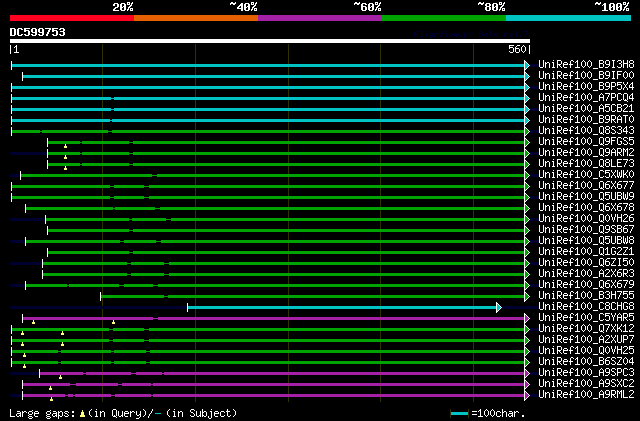This screenshot has width=640, height=421.
Task: Click the cyan alignment bar of UniRef100_C8CHG8
Action: pyautogui.click(x=342, y=307)
